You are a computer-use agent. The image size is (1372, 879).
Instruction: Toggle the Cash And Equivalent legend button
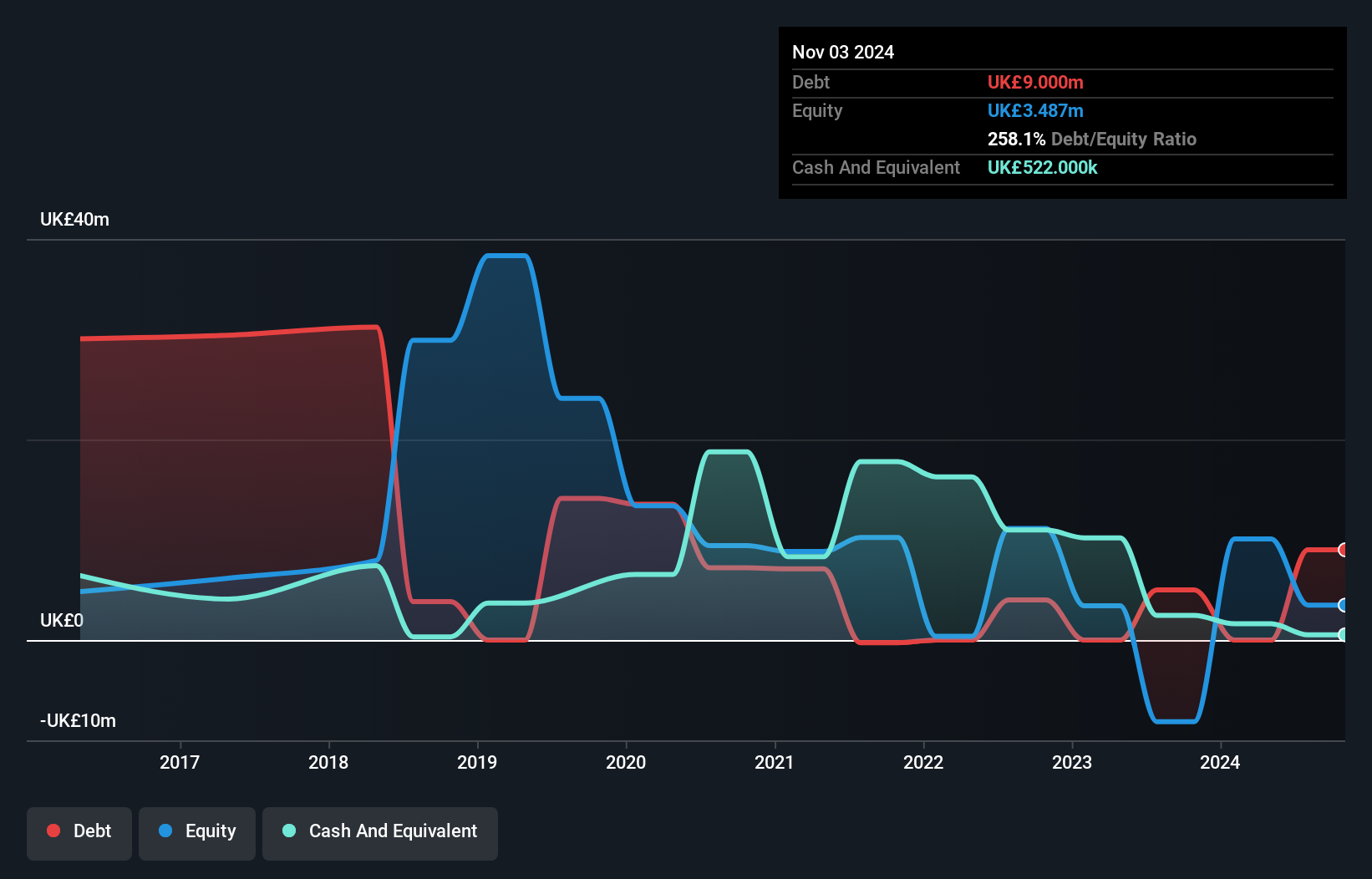point(380,833)
